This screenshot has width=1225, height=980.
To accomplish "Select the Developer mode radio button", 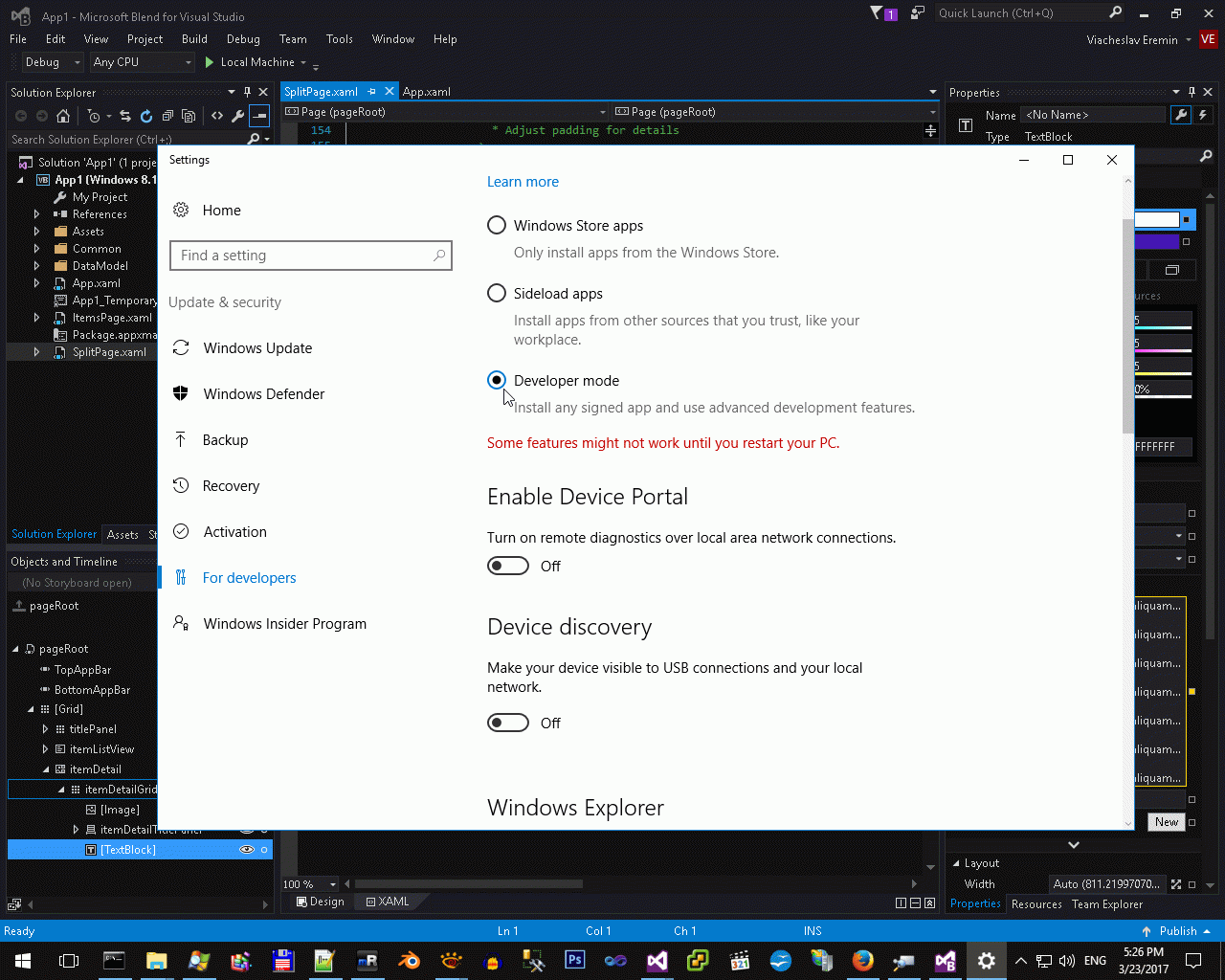I will pyautogui.click(x=497, y=380).
